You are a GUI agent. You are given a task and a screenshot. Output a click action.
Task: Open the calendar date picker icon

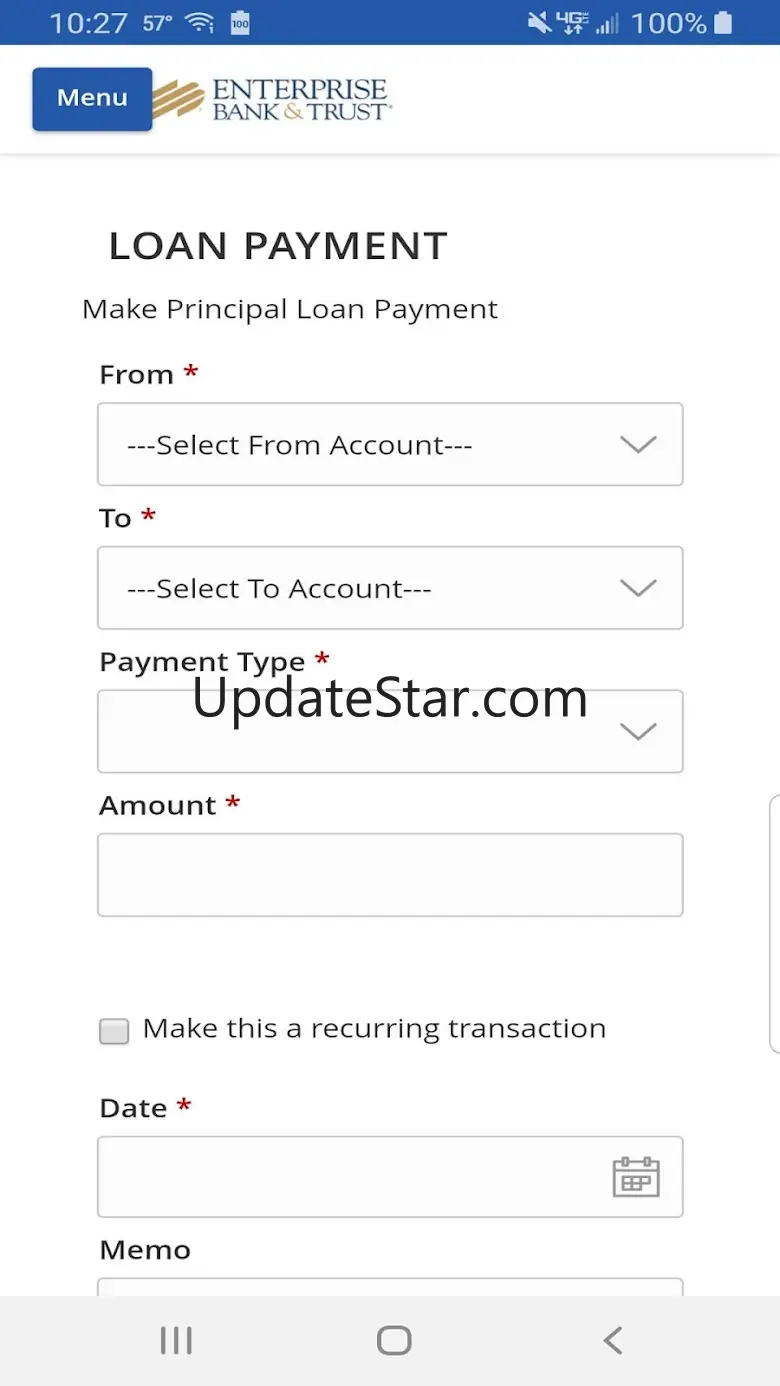click(636, 1177)
